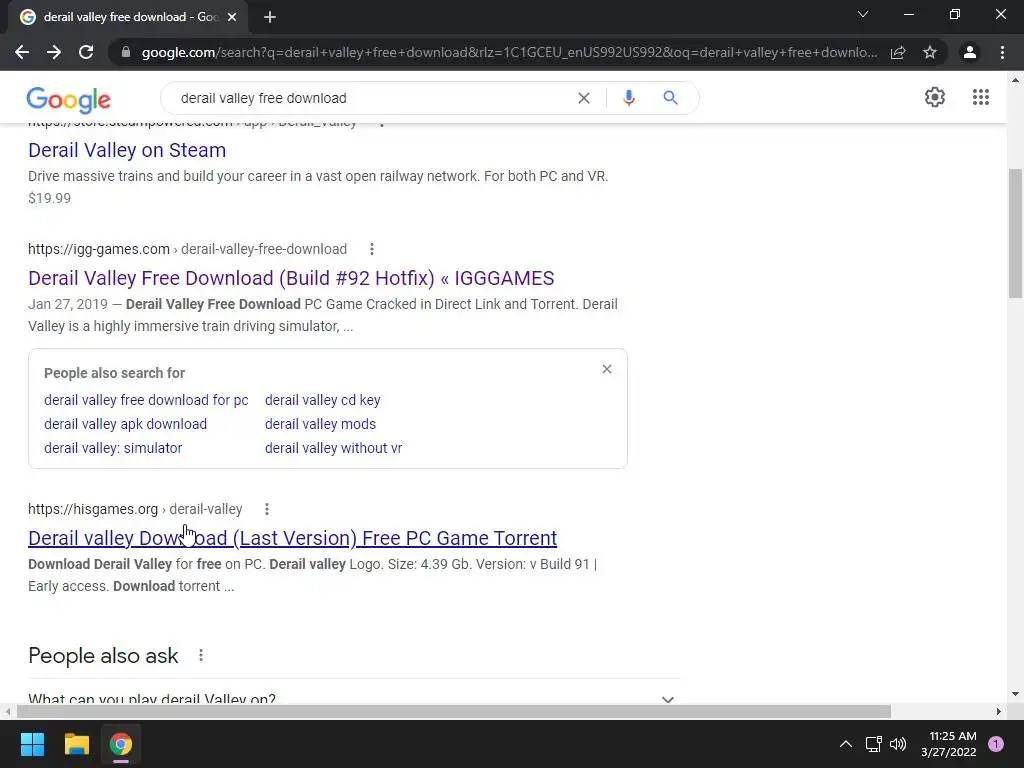Clear the search box with the X icon
1024x768 pixels.
pos(584,98)
